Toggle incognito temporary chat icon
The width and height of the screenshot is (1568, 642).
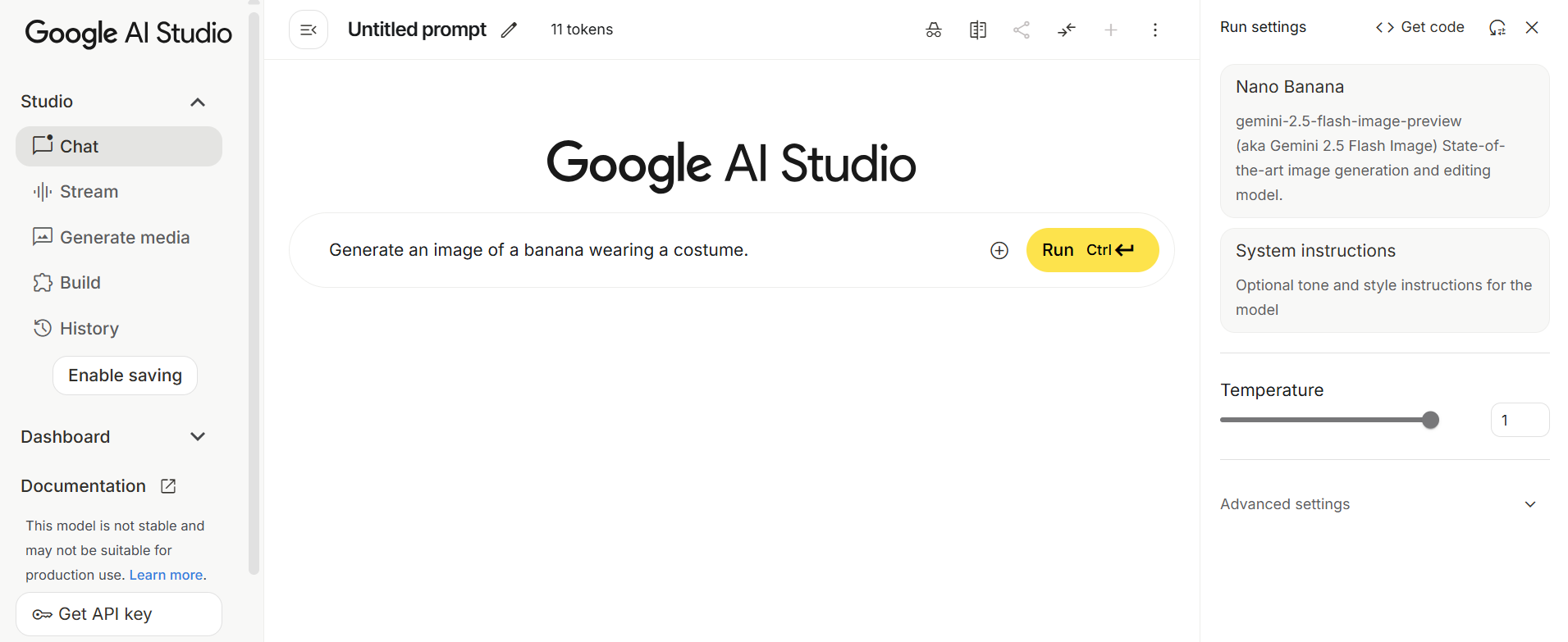pos(934,30)
